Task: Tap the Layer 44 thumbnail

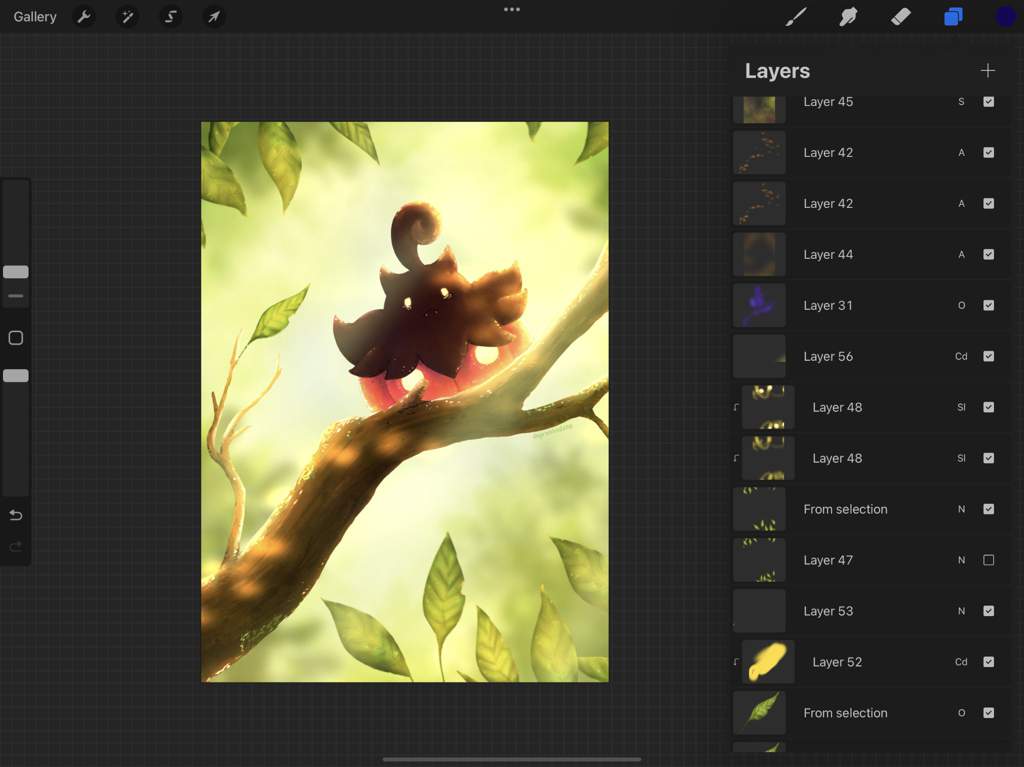Action: coord(759,254)
